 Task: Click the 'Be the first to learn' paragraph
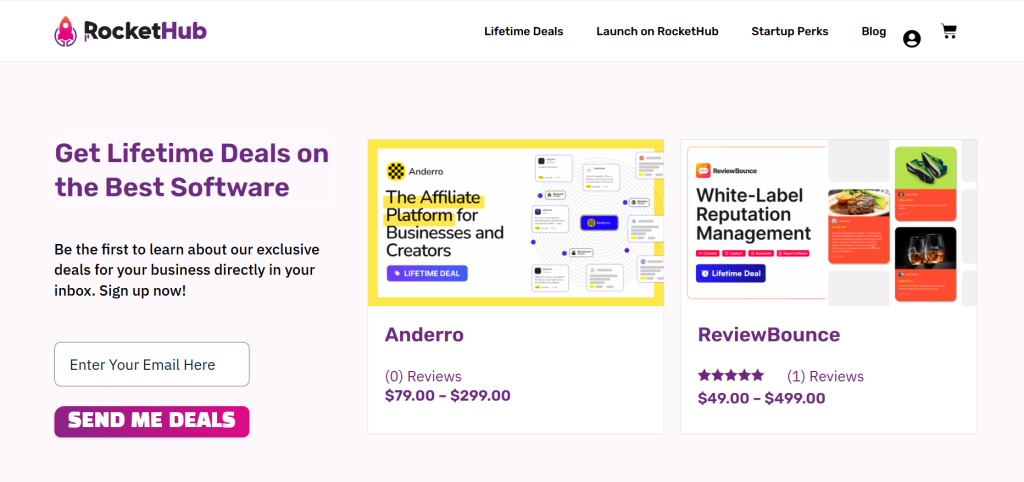pyautogui.click(x=187, y=270)
